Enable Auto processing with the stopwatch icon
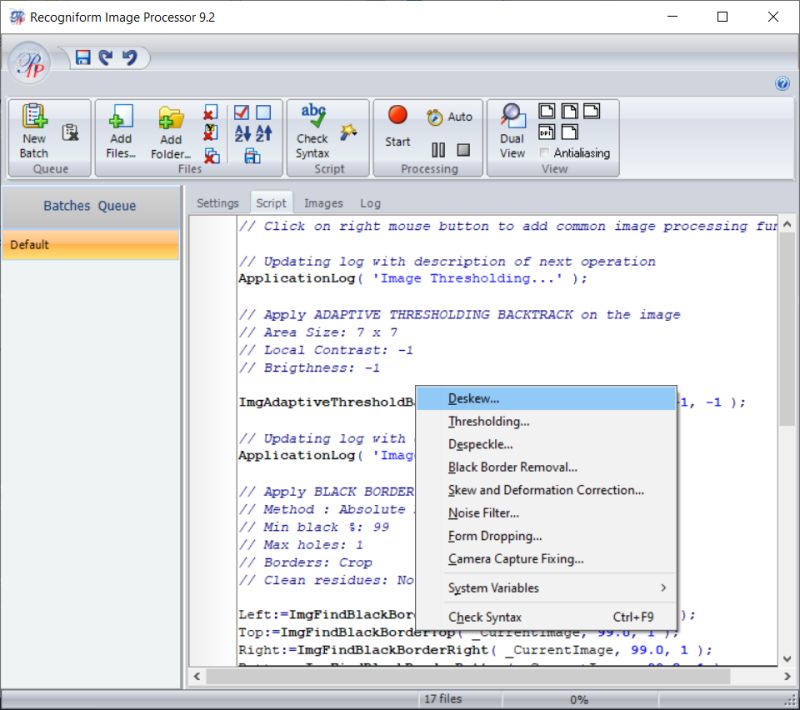Screen dimensions: 800x710 click(x=449, y=117)
